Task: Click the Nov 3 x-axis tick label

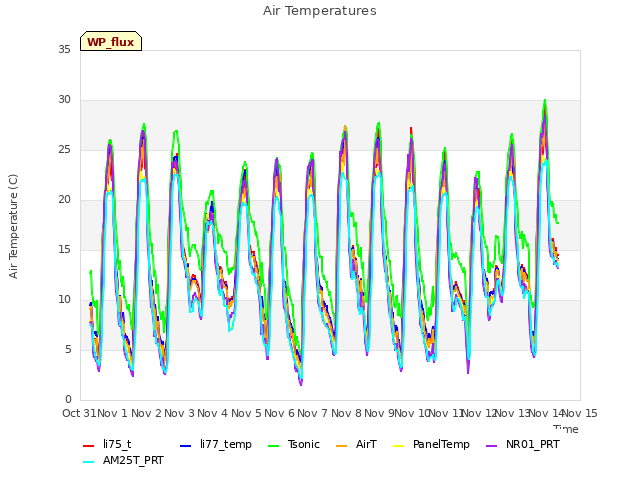Action: [180, 413]
